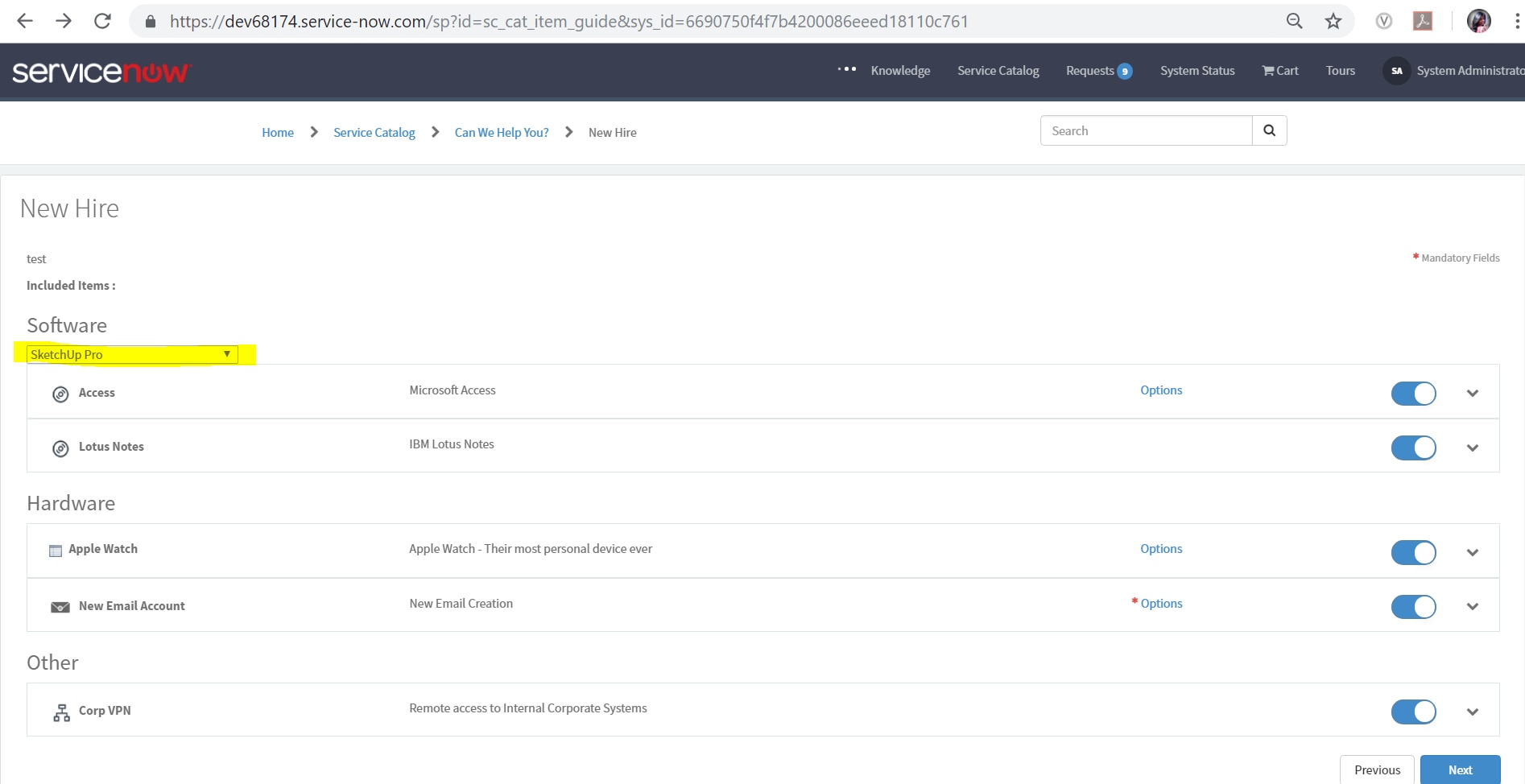This screenshot has width=1525, height=784.
Task: Click the ServiceNow logo
Action: pos(101,72)
